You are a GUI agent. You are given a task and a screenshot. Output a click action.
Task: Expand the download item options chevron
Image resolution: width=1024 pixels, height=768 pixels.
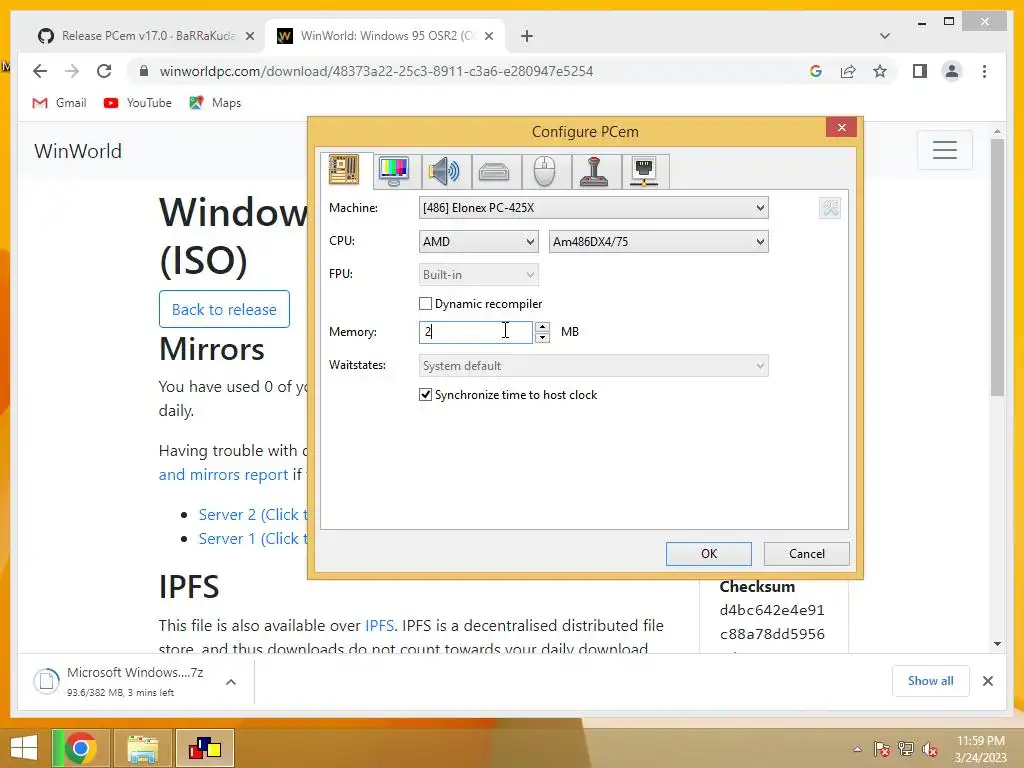(231, 682)
